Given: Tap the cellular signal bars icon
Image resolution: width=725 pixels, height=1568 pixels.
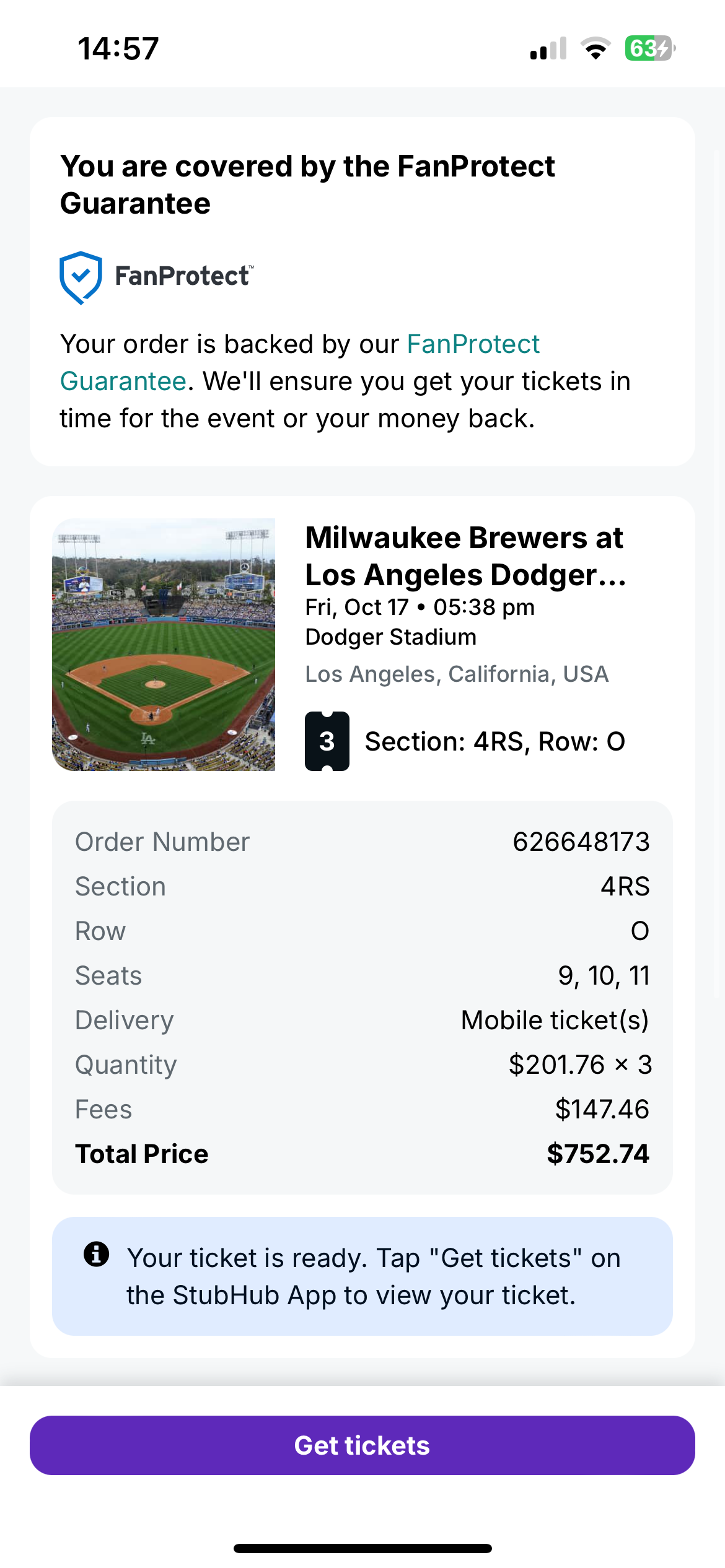Looking at the screenshot, I should (x=548, y=49).
